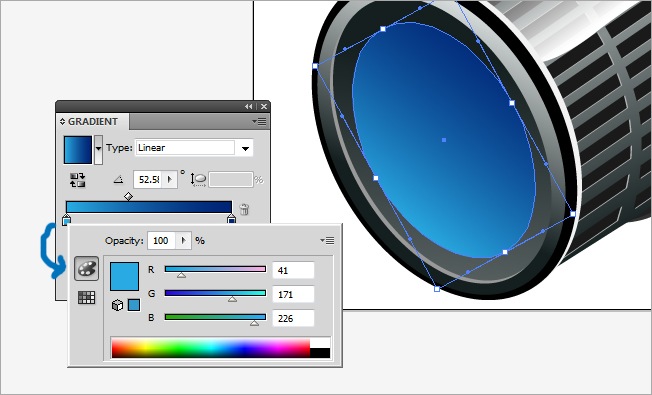The image size is (652, 395).
Task: Pick white from the spectrum bar end
Action: 320,343
